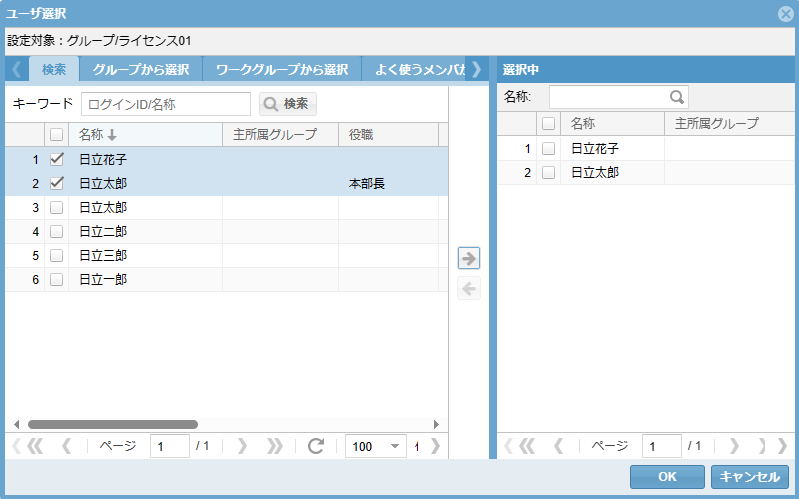
Task: Toggle select-all checkbox in search results header
Action: click(x=57, y=135)
